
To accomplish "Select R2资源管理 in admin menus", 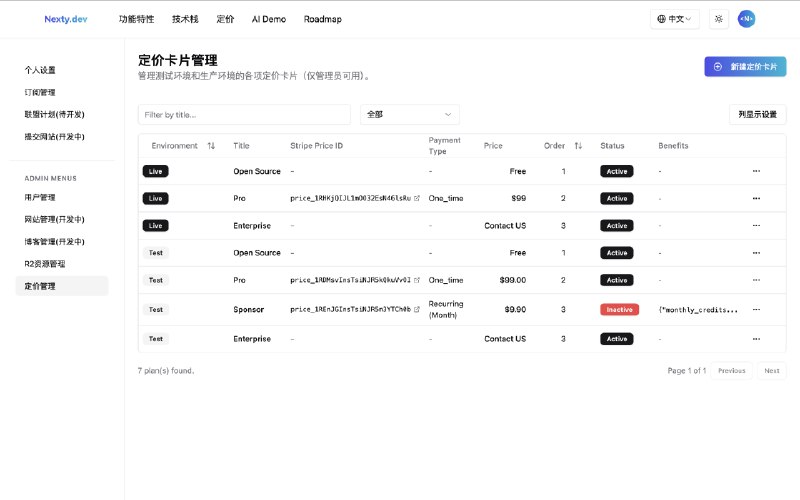I will tap(45, 264).
